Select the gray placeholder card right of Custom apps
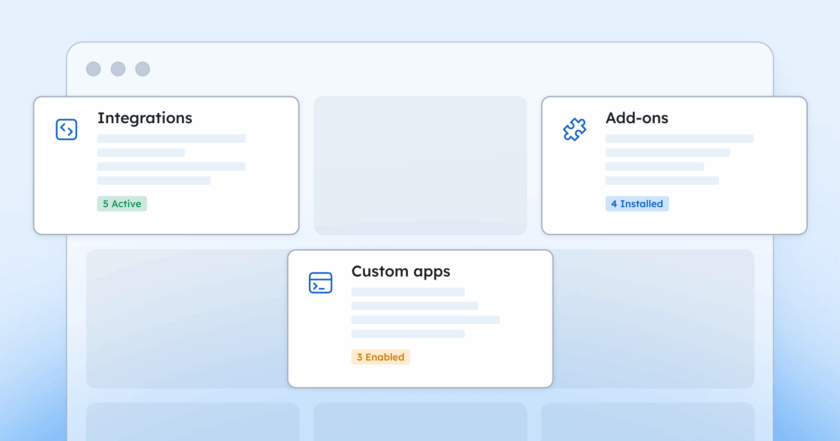 click(654, 319)
